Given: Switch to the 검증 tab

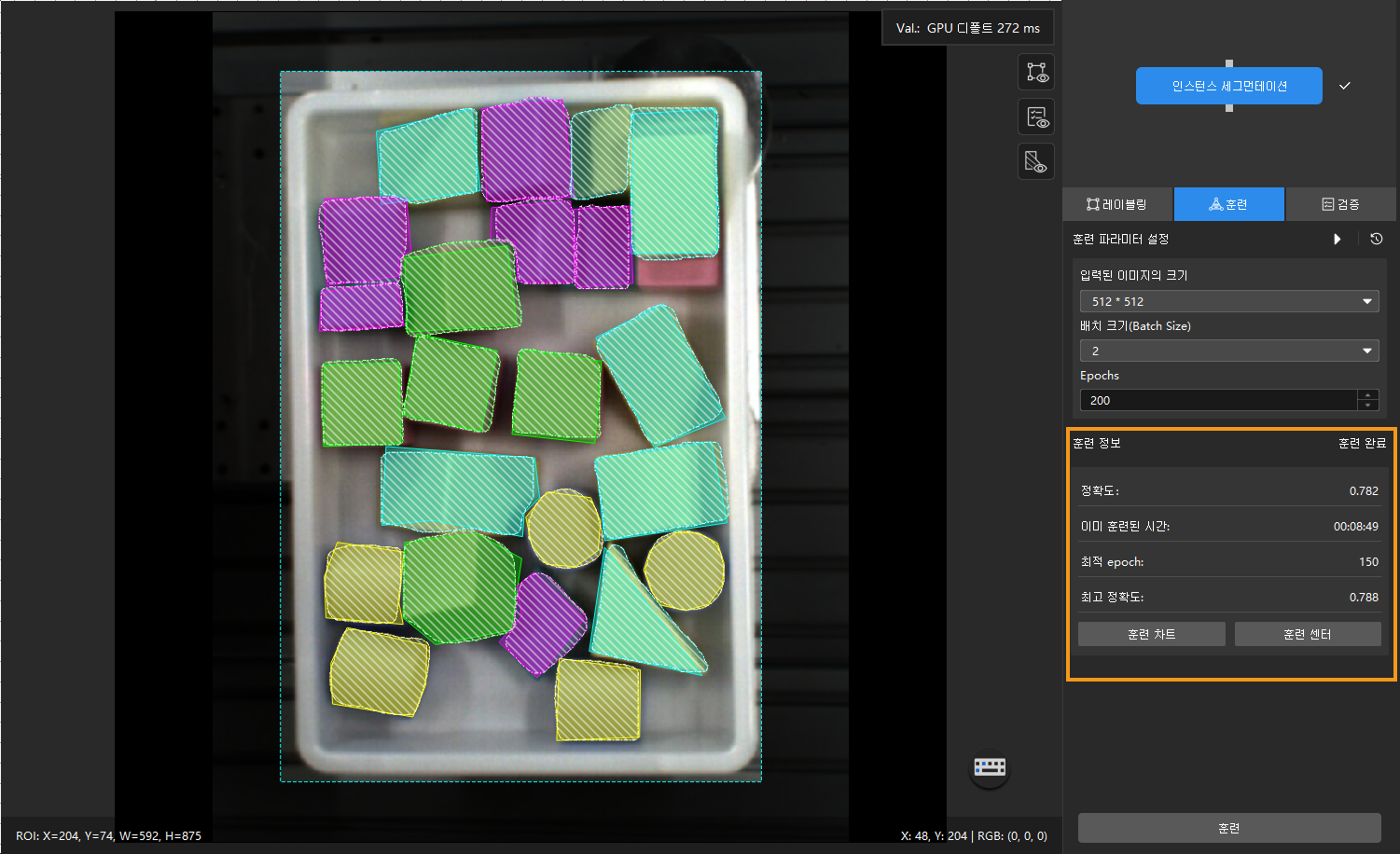Looking at the screenshot, I should (x=1340, y=204).
